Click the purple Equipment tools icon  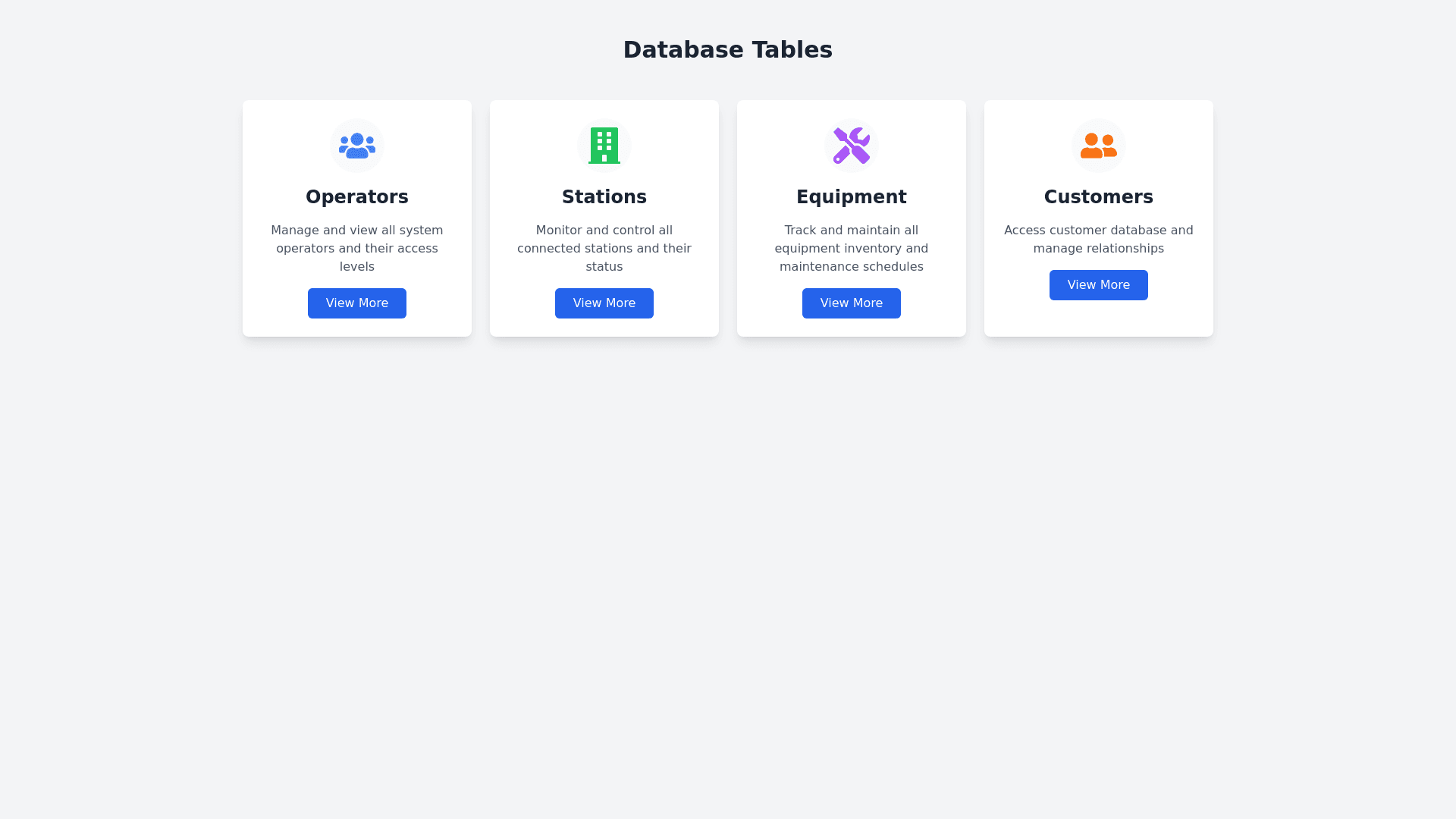pyautogui.click(x=852, y=146)
